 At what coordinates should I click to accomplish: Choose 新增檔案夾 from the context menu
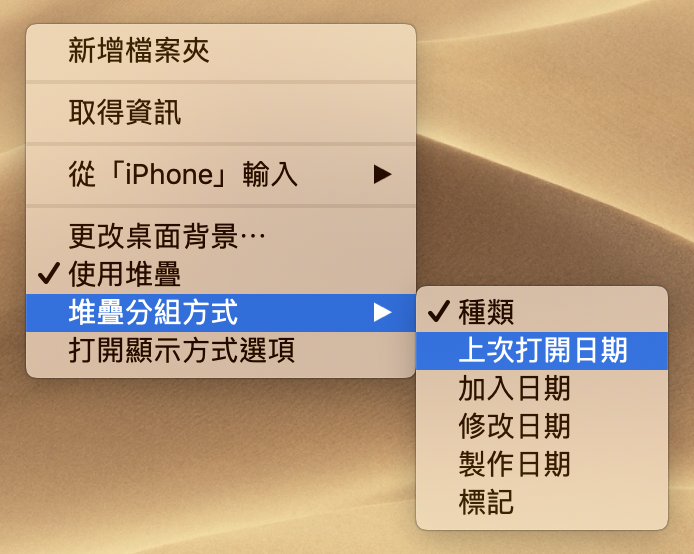click(221, 51)
